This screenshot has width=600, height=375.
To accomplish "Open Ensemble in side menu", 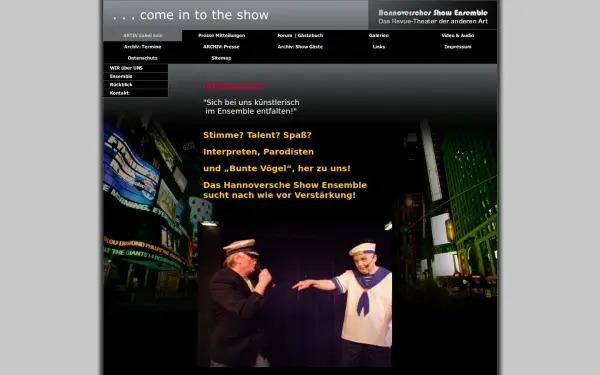I will tap(136, 77).
